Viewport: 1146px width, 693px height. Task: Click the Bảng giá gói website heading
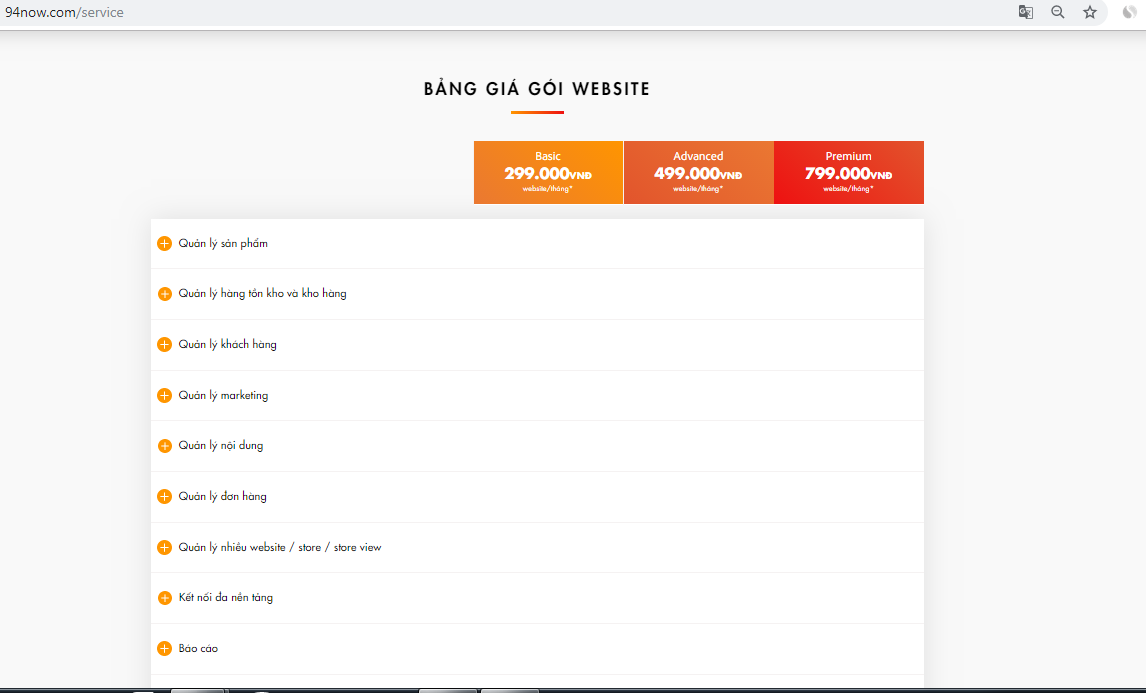click(537, 89)
